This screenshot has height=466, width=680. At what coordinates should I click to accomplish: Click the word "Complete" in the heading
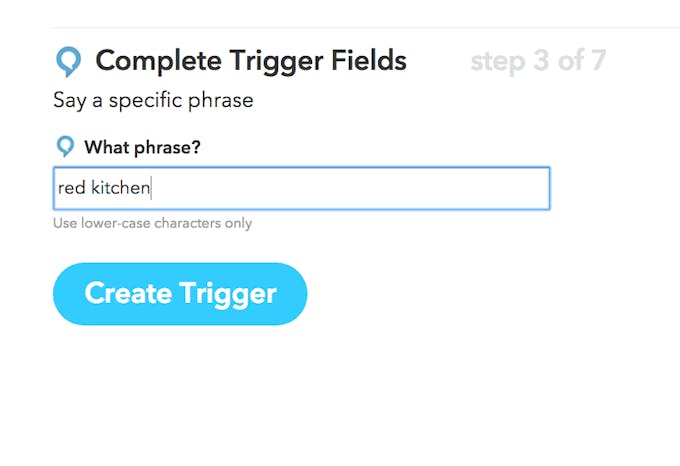point(158,61)
